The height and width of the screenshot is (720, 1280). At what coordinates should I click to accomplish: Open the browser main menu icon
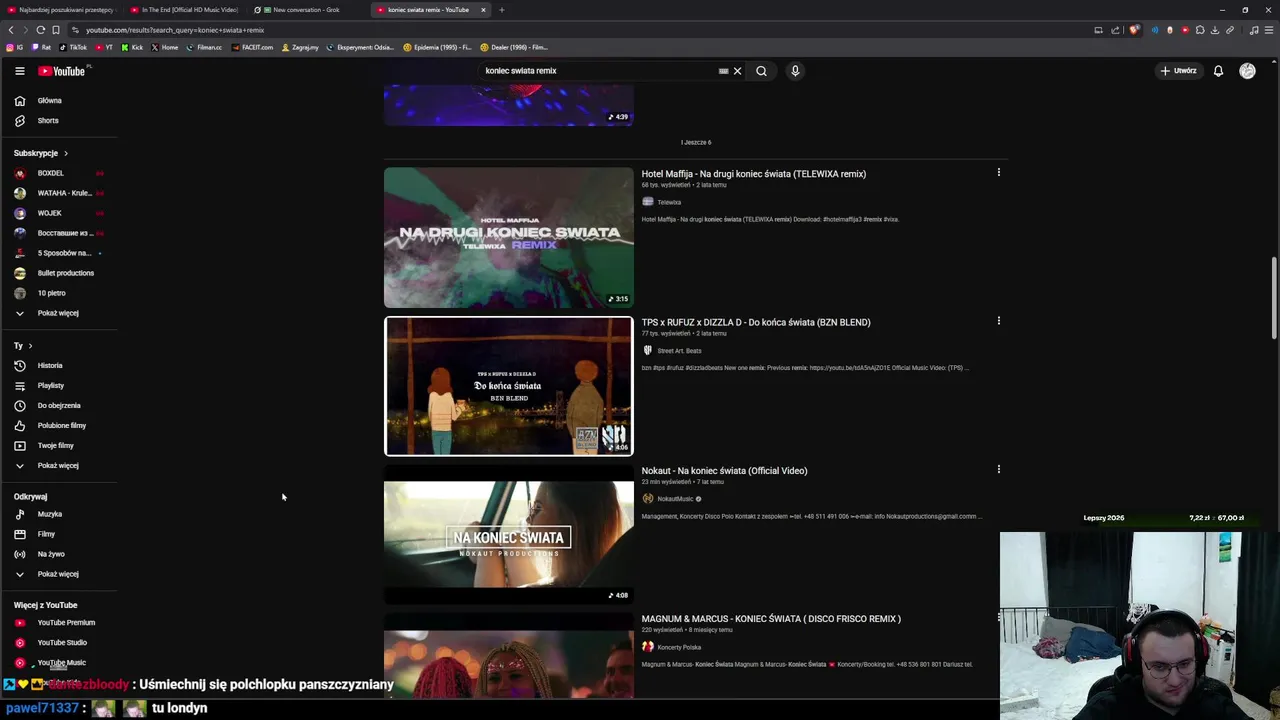pyautogui.click(x=1269, y=30)
